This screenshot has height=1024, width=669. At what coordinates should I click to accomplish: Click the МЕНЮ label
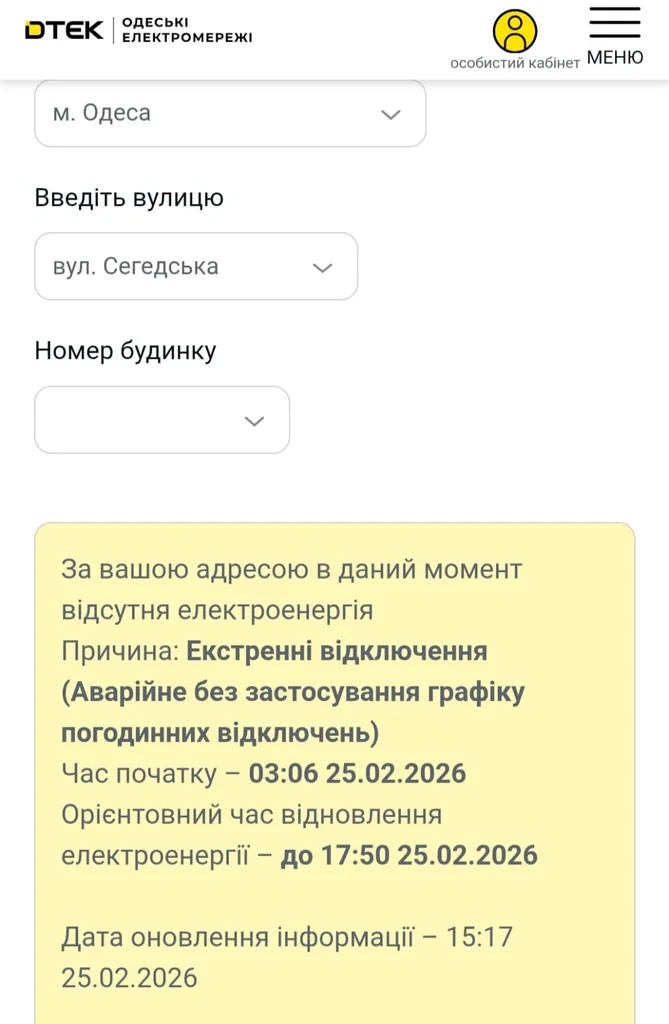coord(615,58)
